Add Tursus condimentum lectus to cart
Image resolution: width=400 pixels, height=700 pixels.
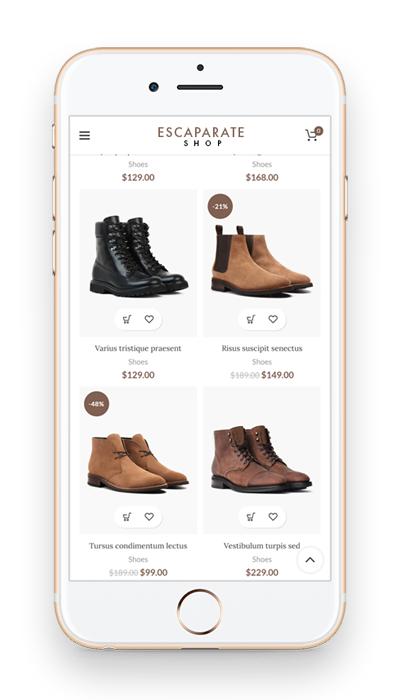[x=127, y=517]
